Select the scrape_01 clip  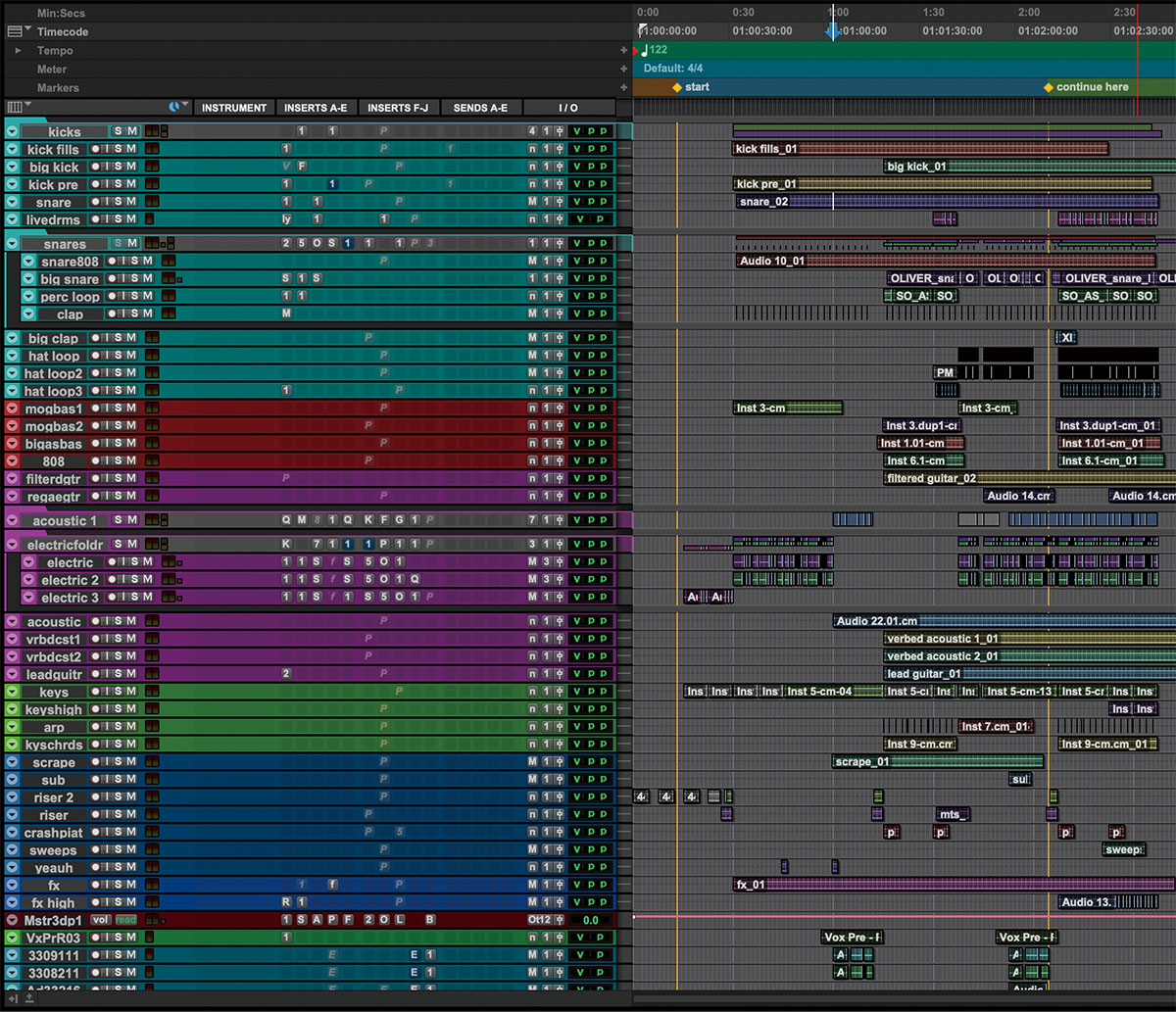[938, 761]
